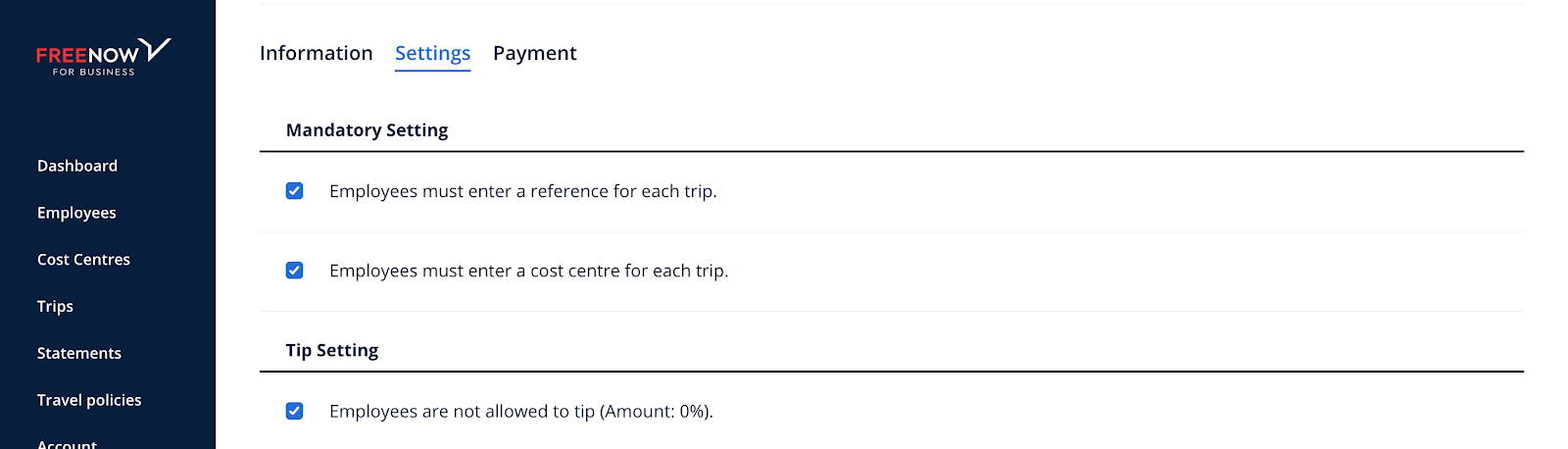Open Cost Centres from the sidebar
This screenshot has height=449, width=1568.
(x=83, y=260)
